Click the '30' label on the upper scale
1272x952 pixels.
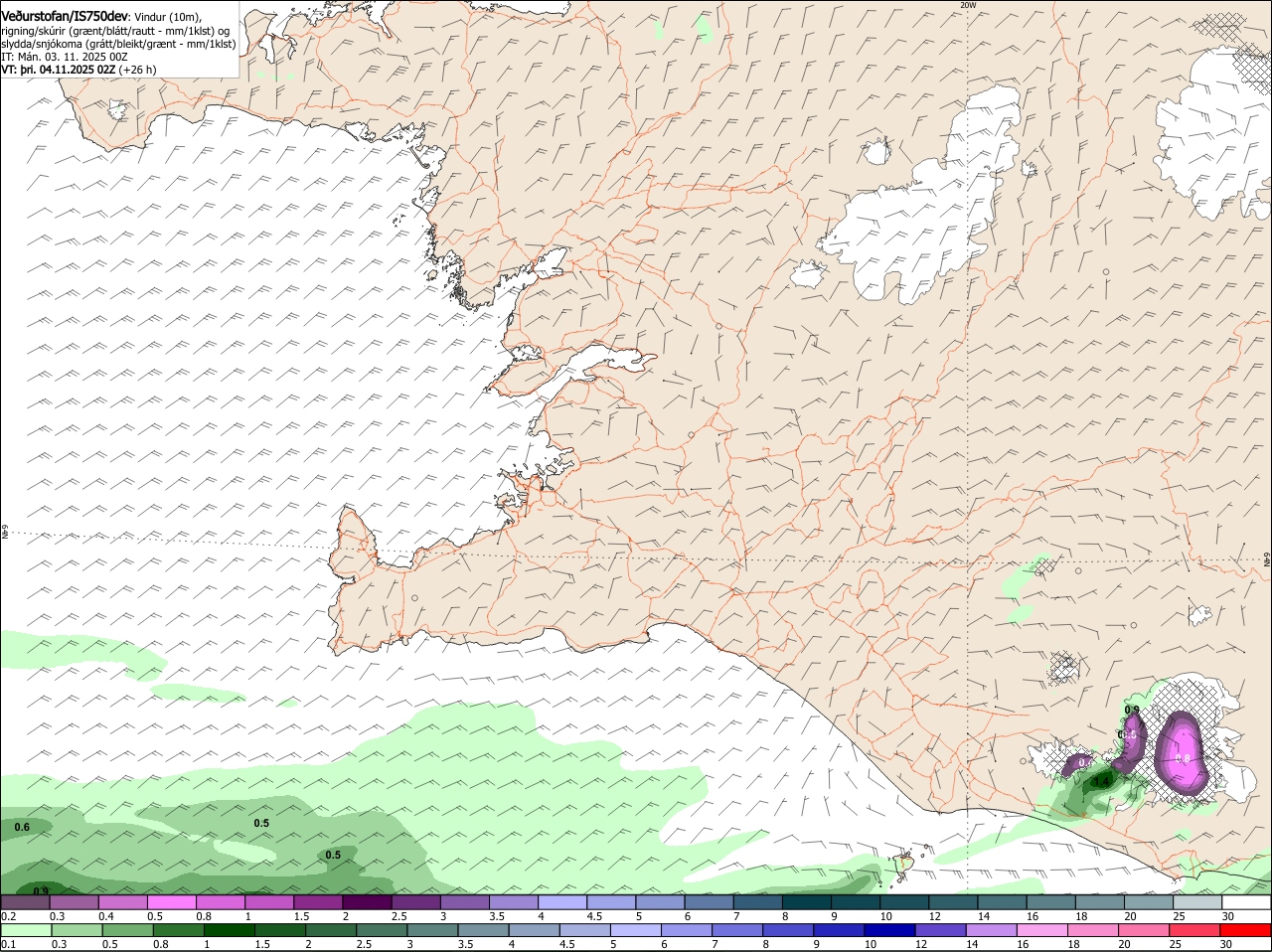1228,915
